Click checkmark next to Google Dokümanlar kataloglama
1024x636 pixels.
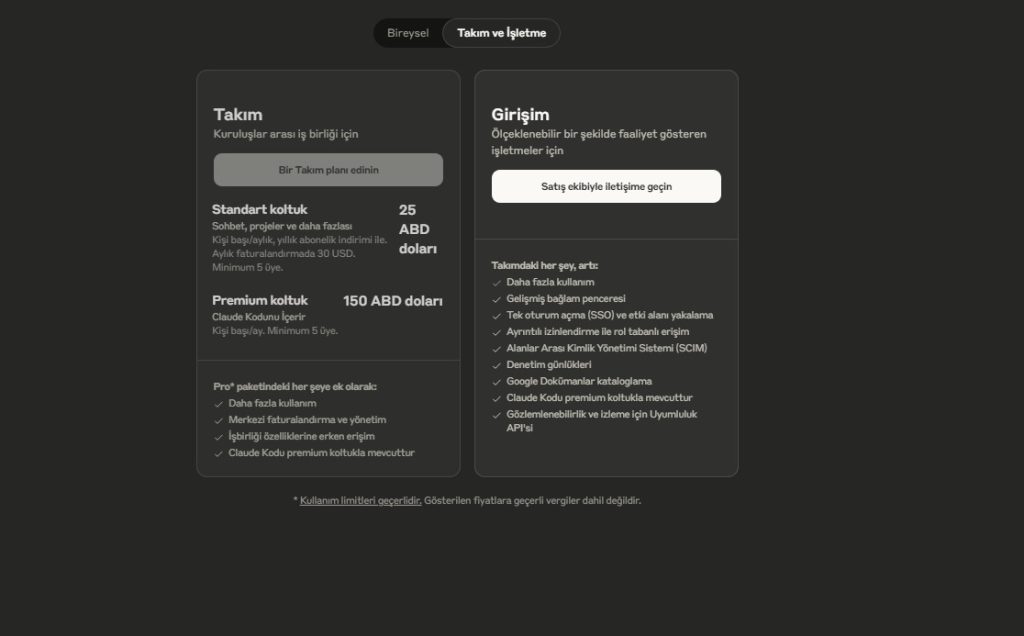pyautogui.click(x=497, y=381)
